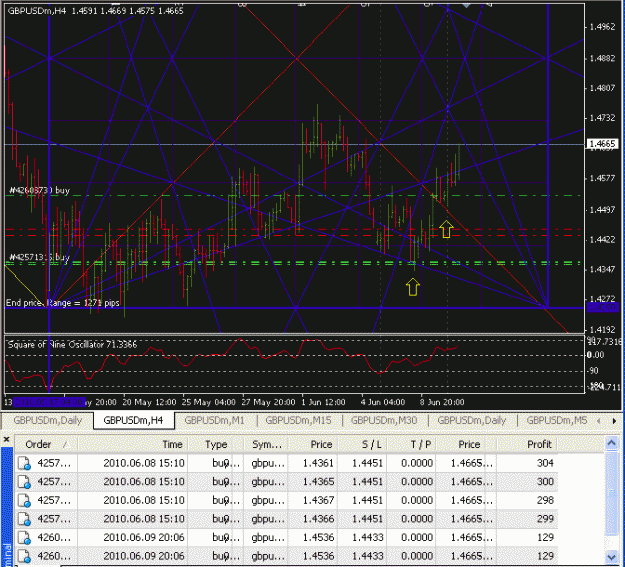Image resolution: width=625 pixels, height=567 pixels.
Task: Click the 1.4192 price axis label
Action: 602,330
